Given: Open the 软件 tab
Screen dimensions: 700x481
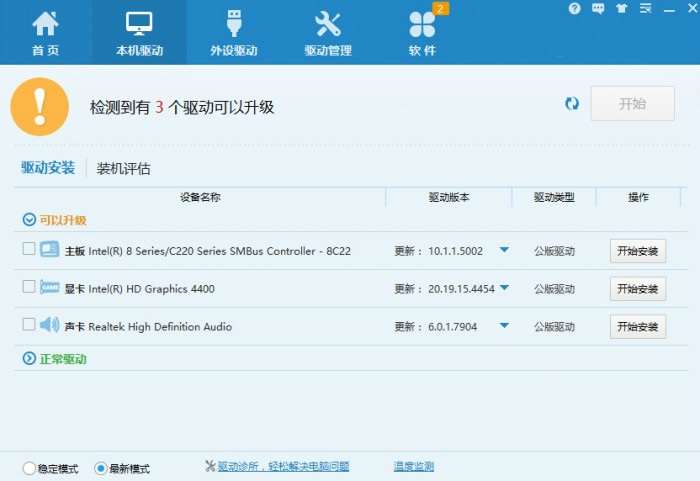Looking at the screenshot, I should click(422, 34).
